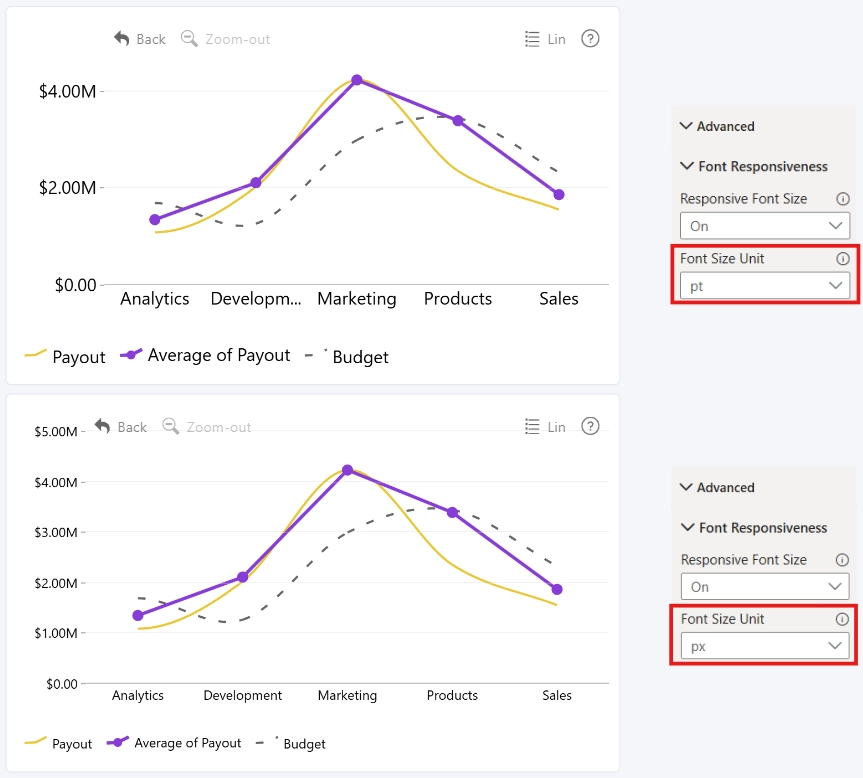Toggle Average of Payout legend marker, top chart
Screen dimensions: 863x778
[x=131, y=354]
